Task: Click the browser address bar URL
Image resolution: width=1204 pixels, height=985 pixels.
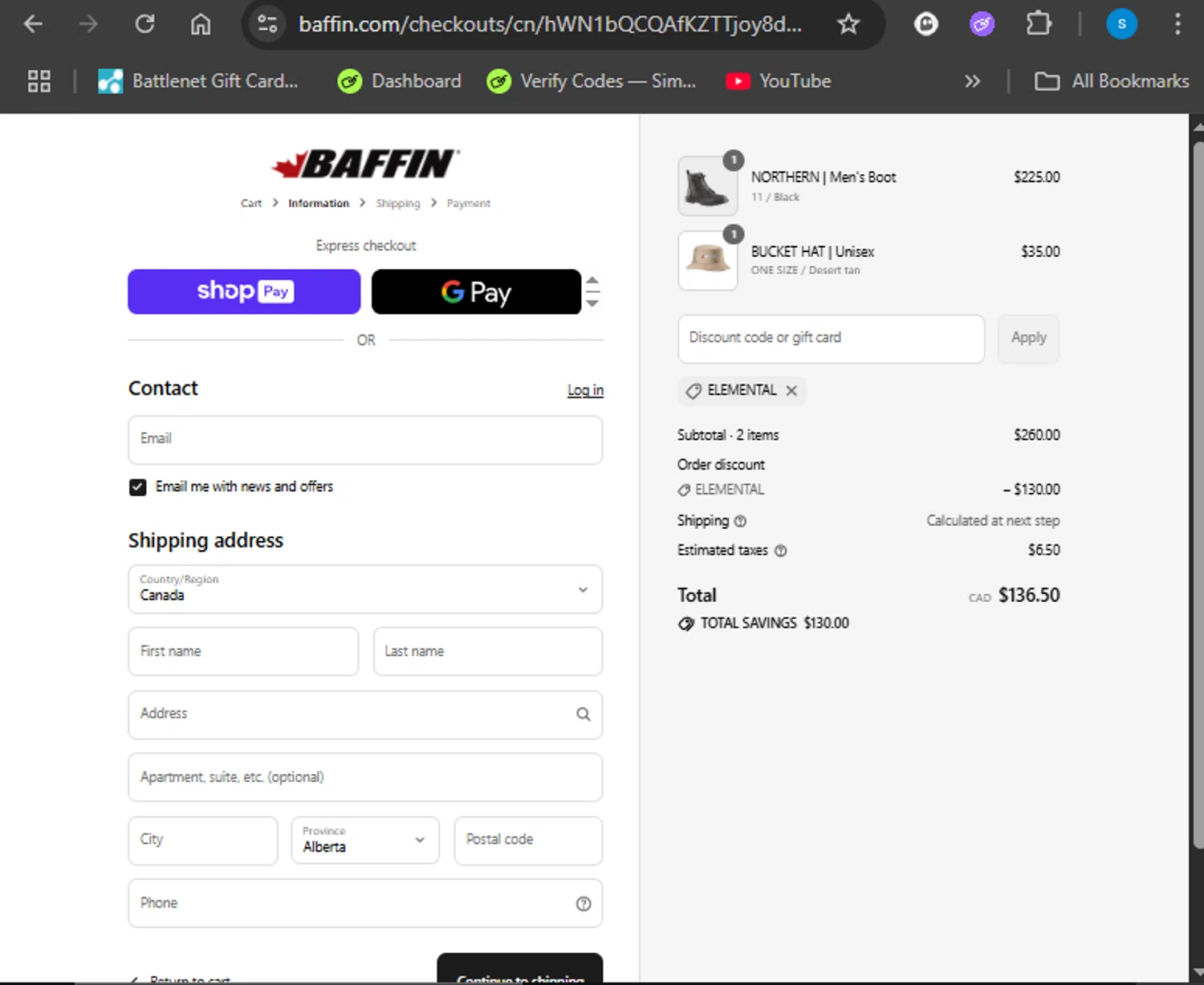Action: pos(550,24)
